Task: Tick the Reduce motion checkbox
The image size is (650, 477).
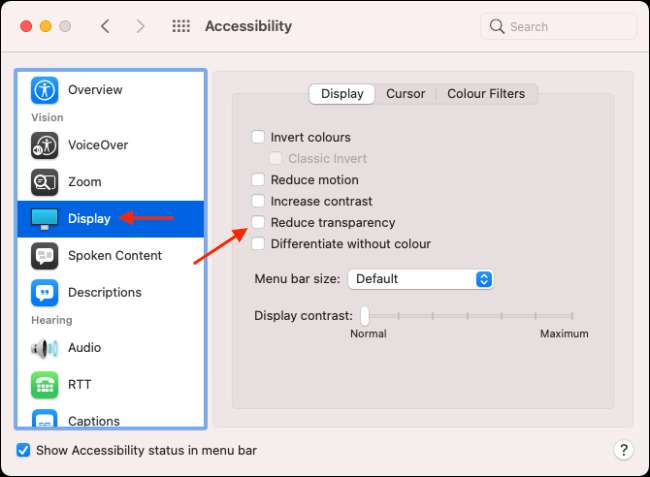Action: tap(259, 180)
